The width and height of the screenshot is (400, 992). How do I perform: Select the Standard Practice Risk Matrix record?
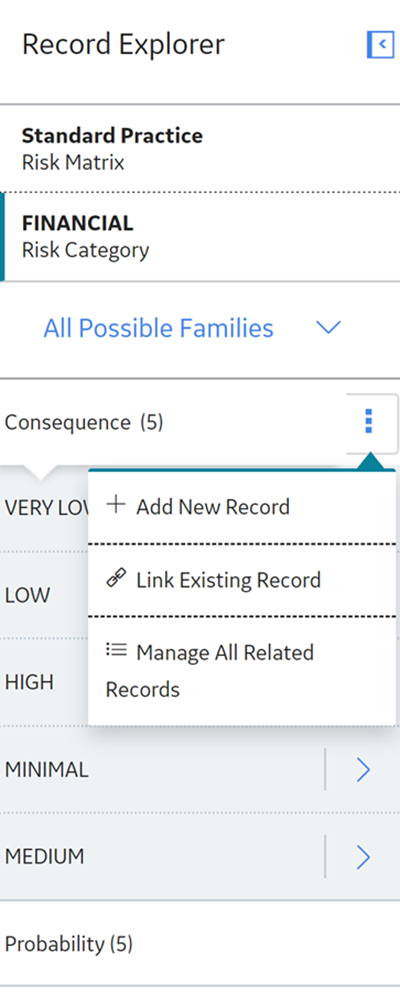click(x=200, y=149)
